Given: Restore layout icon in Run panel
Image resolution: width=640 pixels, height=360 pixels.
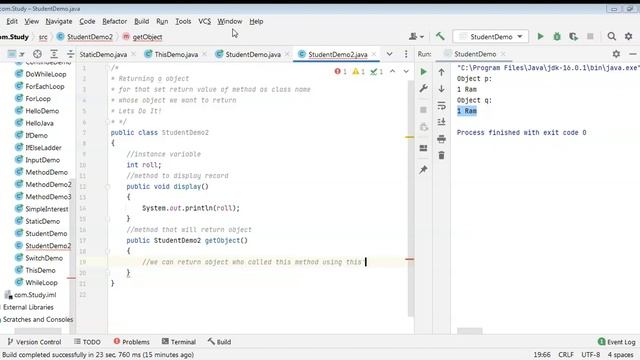Looking at the screenshot, I should click(x=423, y=148).
